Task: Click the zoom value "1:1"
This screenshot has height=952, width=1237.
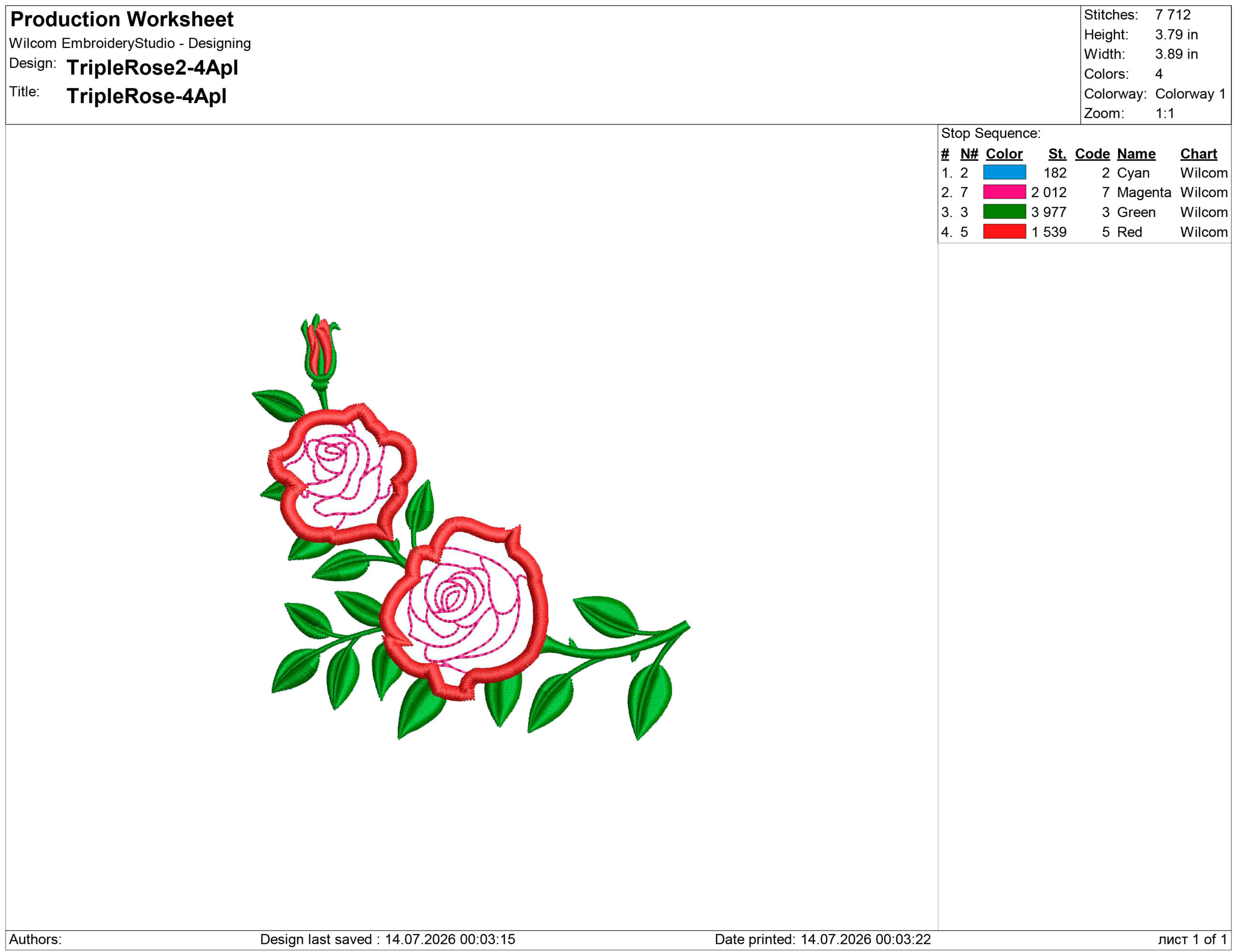Action: click(x=1165, y=113)
